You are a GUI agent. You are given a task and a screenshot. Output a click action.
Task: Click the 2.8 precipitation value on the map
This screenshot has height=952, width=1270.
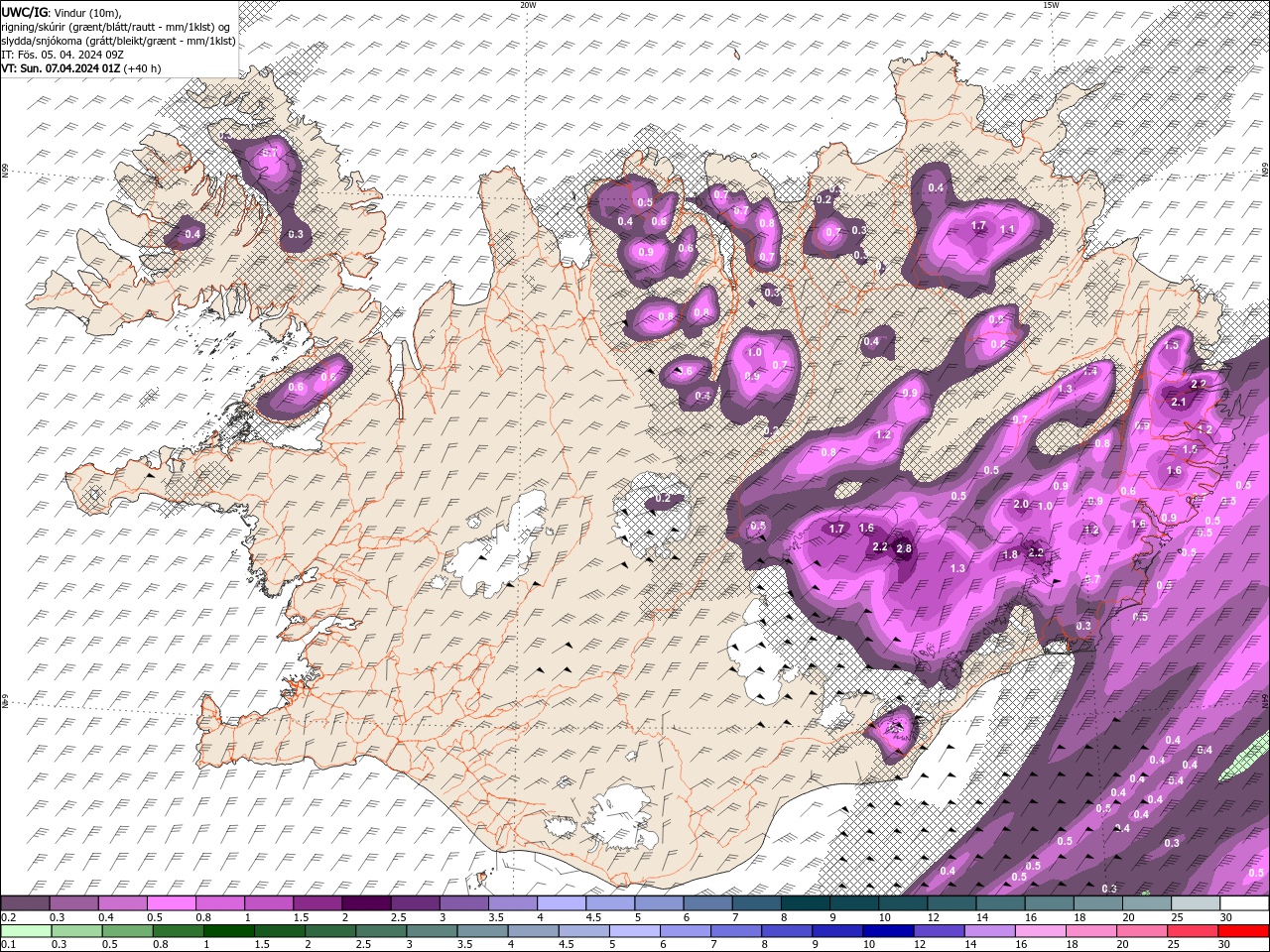tap(904, 548)
